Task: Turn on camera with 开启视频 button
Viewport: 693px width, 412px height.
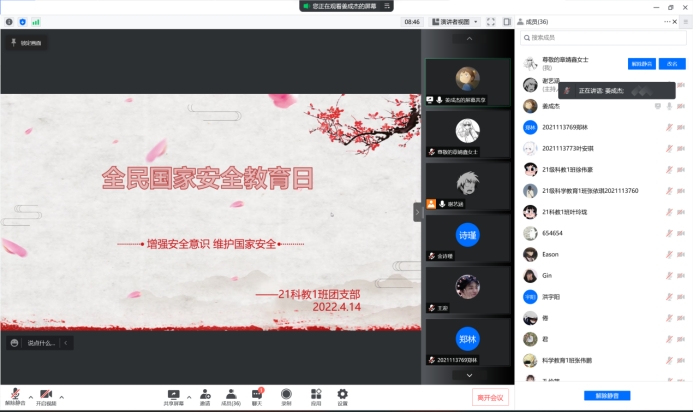Action: point(46,396)
